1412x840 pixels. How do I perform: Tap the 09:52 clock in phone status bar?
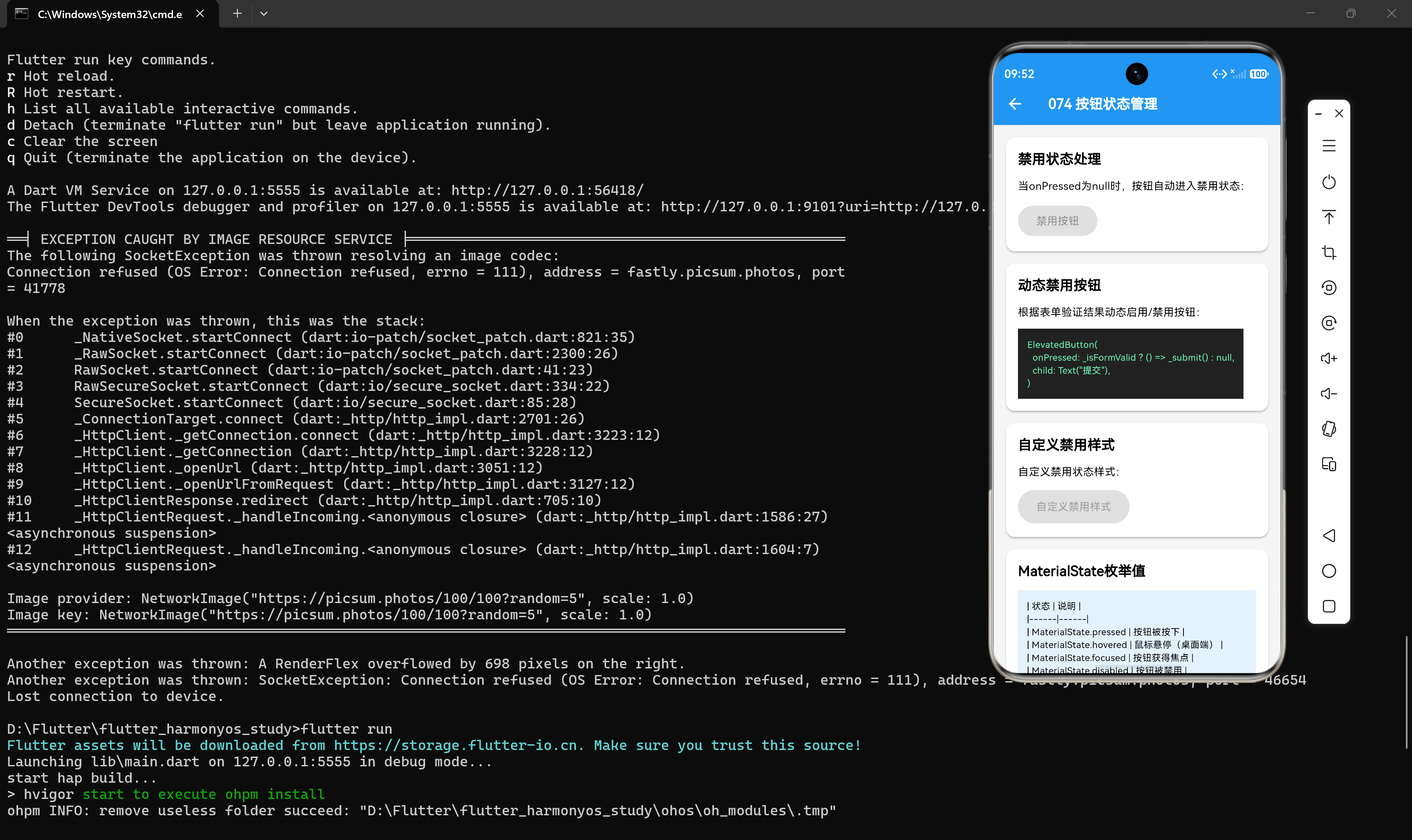click(x=1019, y=74)
